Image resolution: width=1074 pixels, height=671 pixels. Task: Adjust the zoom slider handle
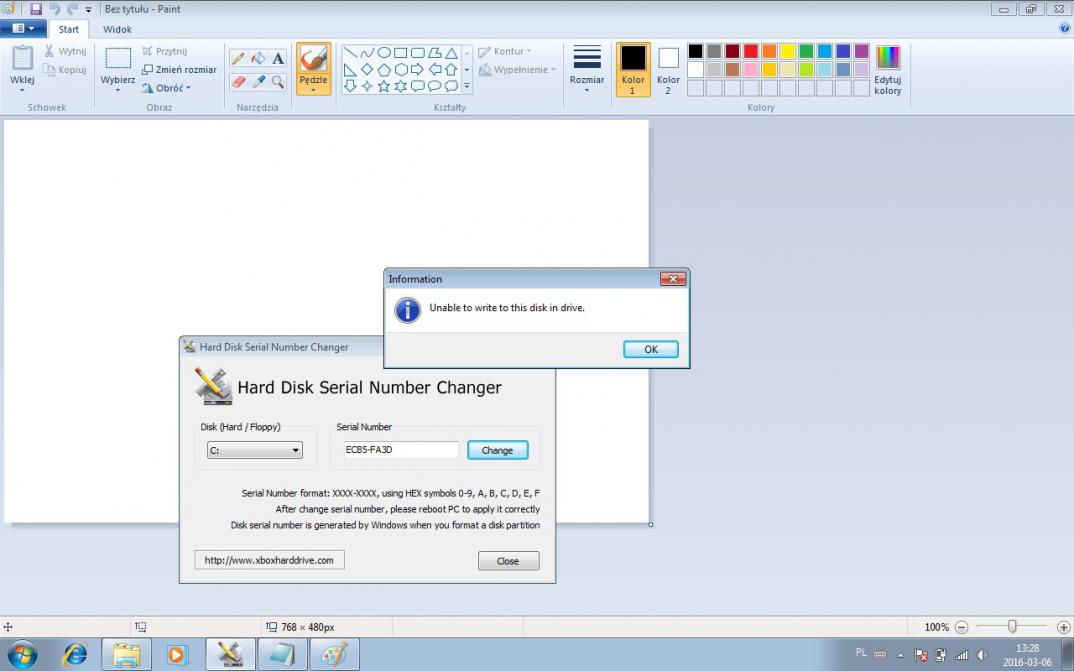coord(1012,626)
